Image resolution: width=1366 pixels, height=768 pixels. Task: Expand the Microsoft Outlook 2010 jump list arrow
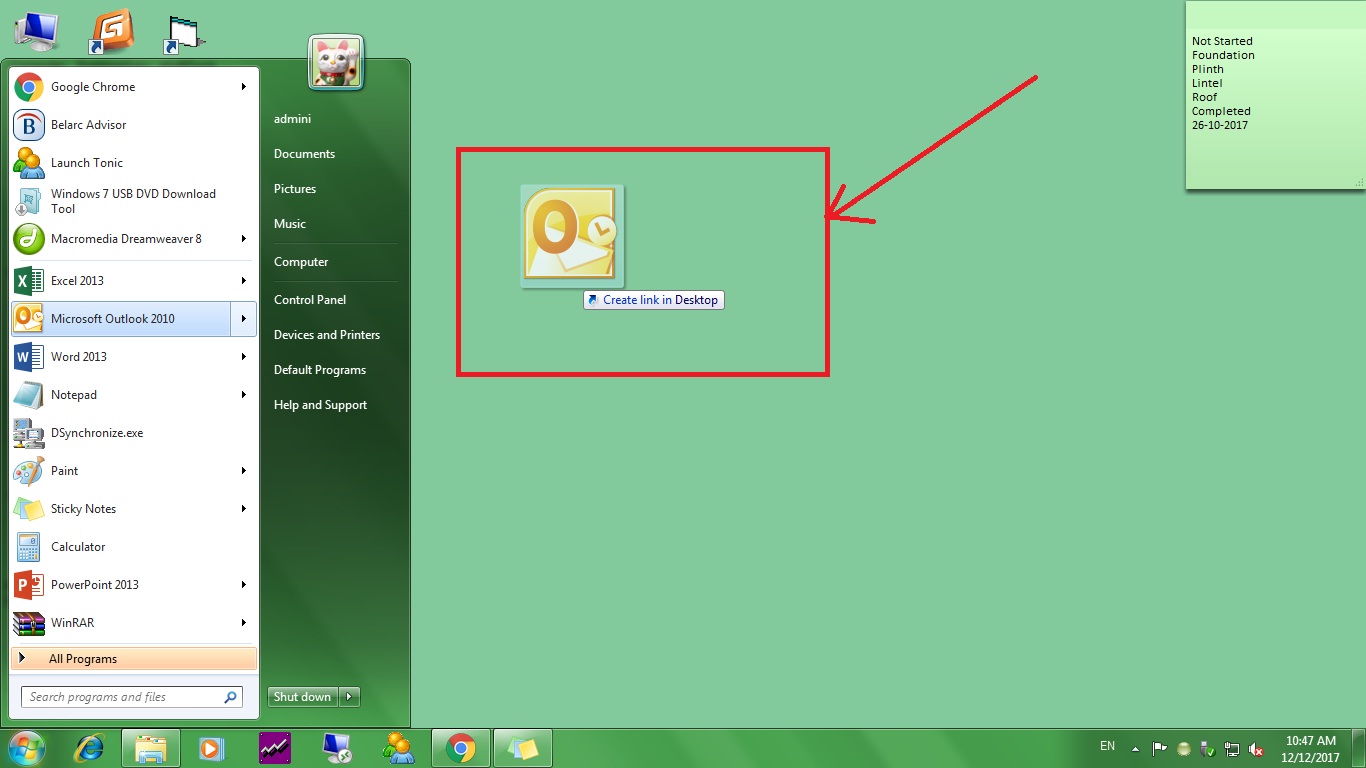244,319
